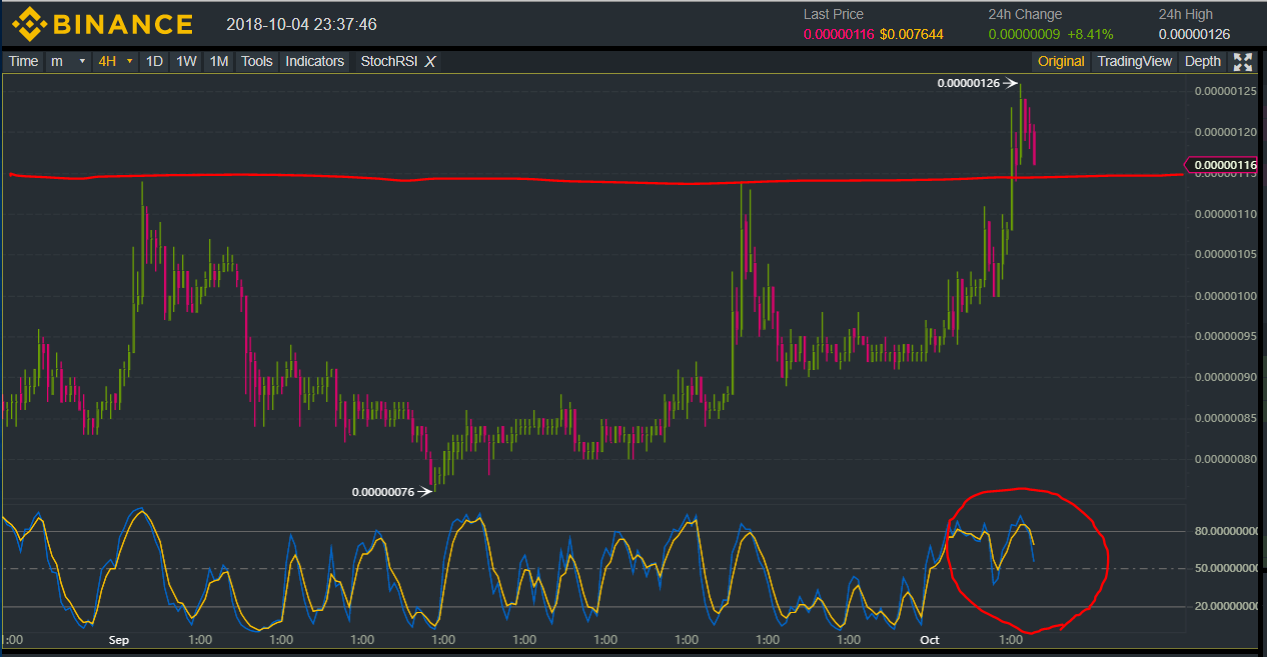The image size is (1267, 657).
Task: Expand chart to fullscreen
Action: [1243, 62]
